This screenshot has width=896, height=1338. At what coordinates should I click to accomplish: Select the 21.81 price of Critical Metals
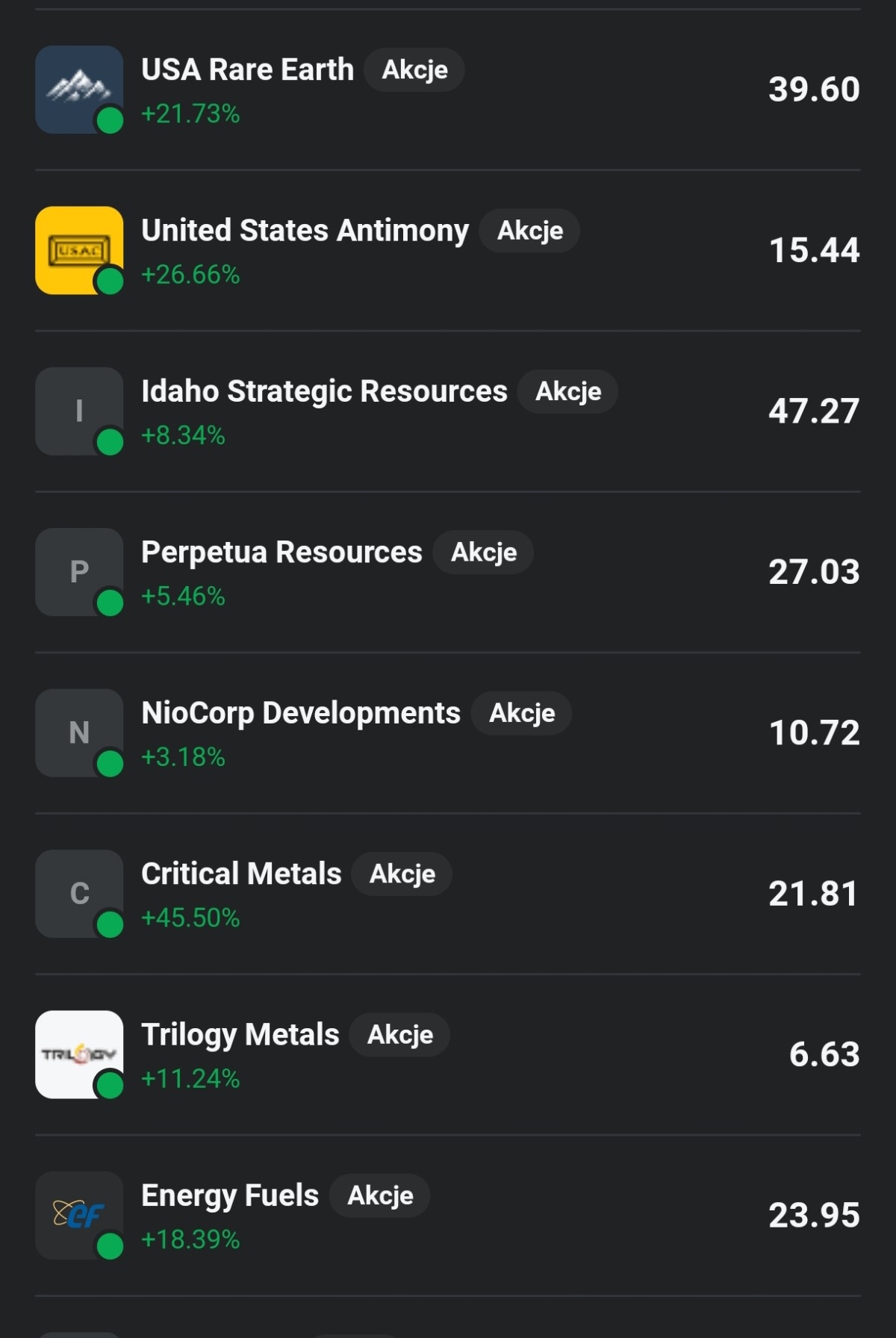point(814,894)
